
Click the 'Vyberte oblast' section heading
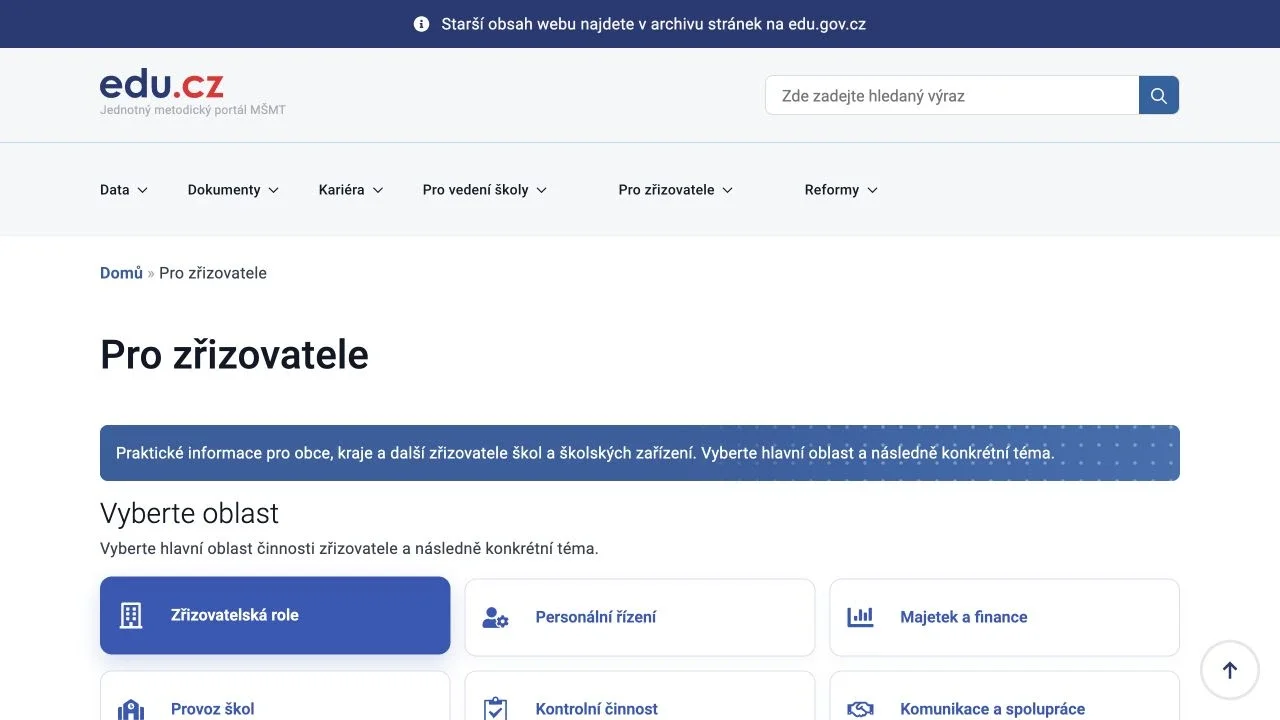coord(189,513)
